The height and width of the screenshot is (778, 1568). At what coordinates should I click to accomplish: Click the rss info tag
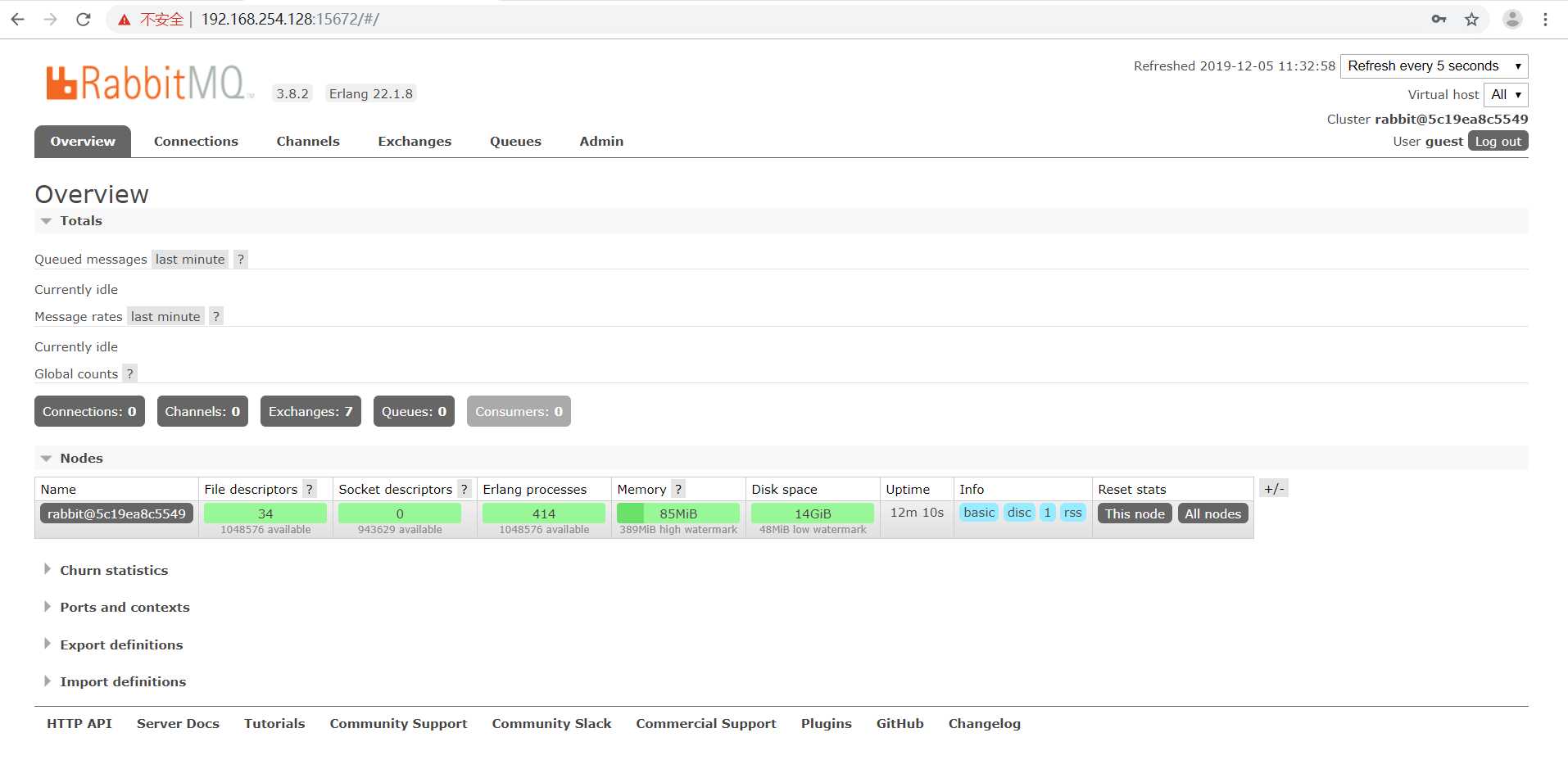pos(1072,513)
